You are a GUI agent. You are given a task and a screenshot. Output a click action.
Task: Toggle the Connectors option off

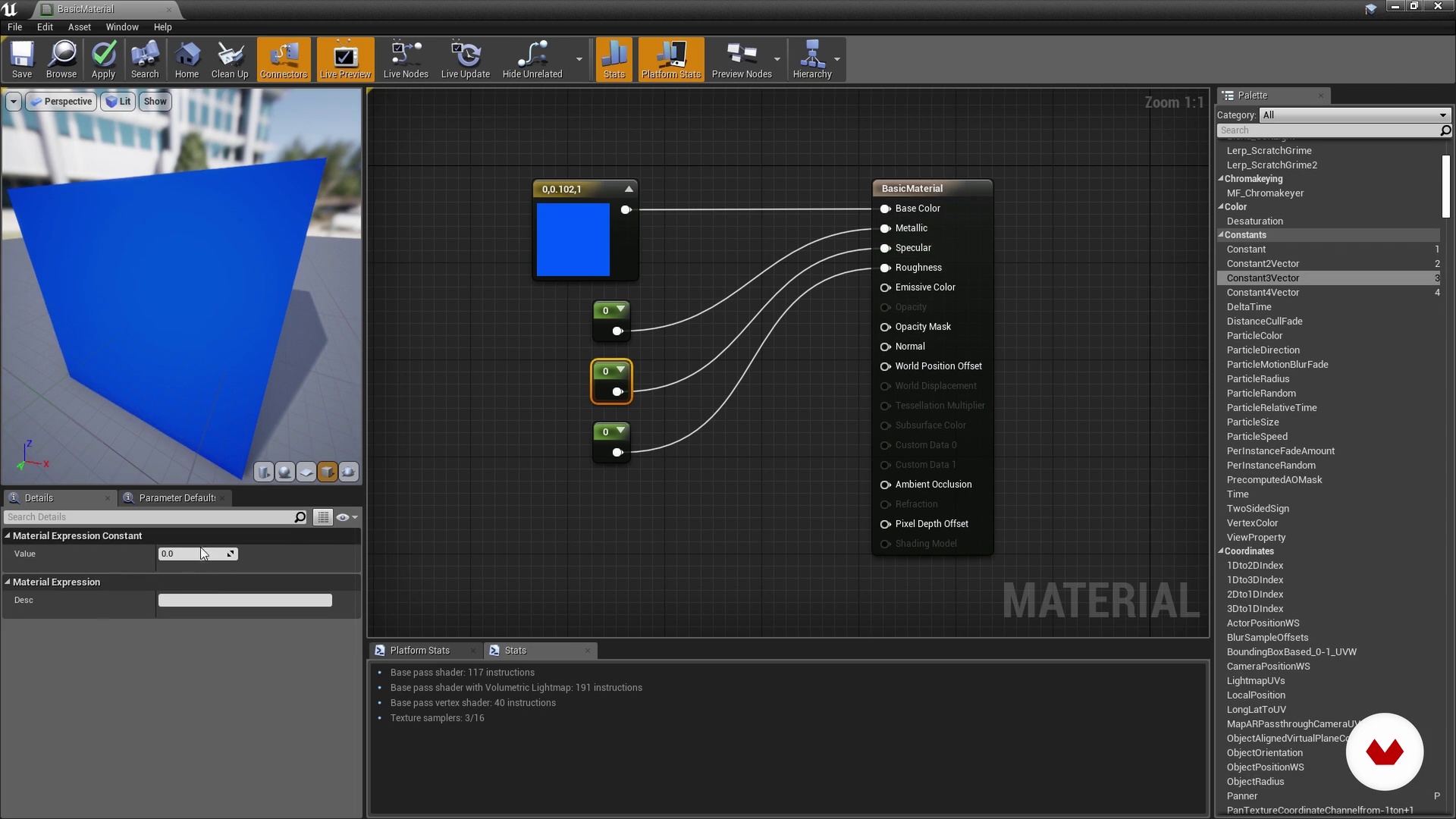pos(284,58)
